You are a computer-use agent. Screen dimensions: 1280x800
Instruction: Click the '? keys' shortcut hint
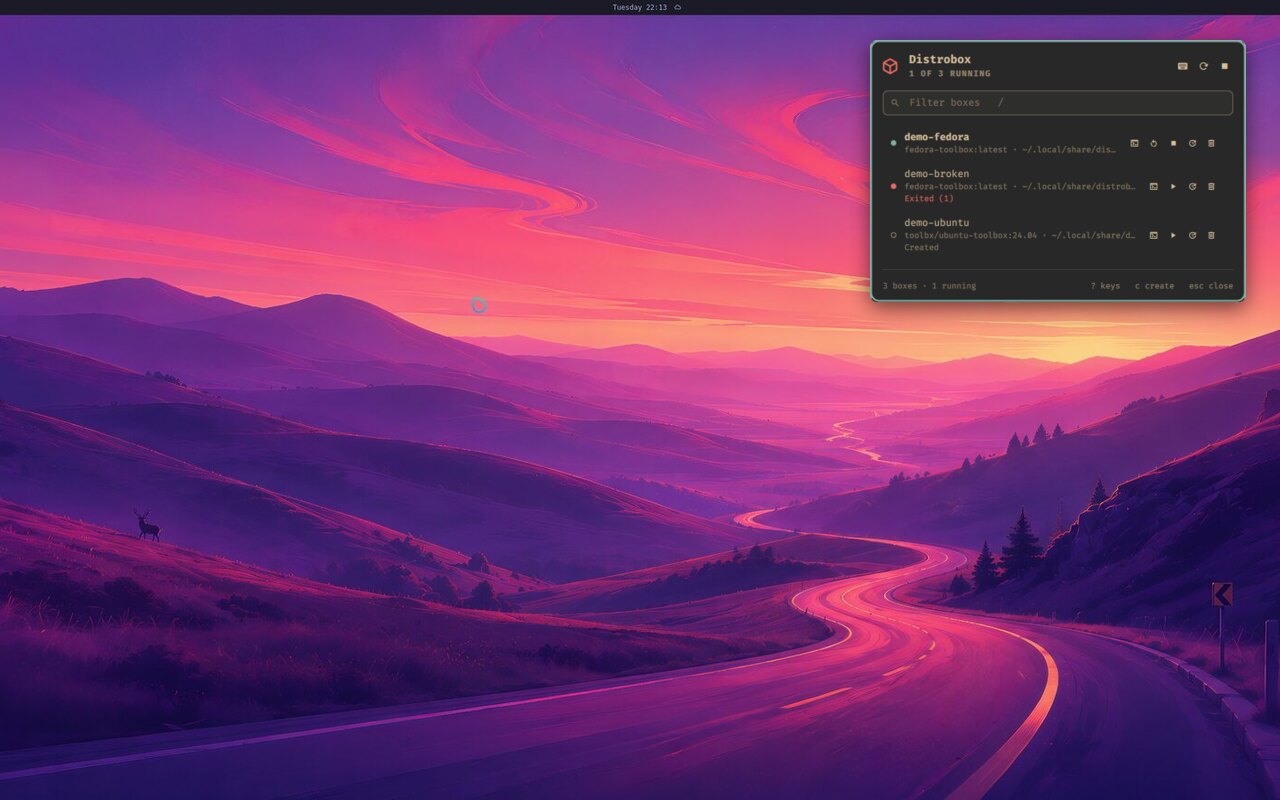[1105, 286]
